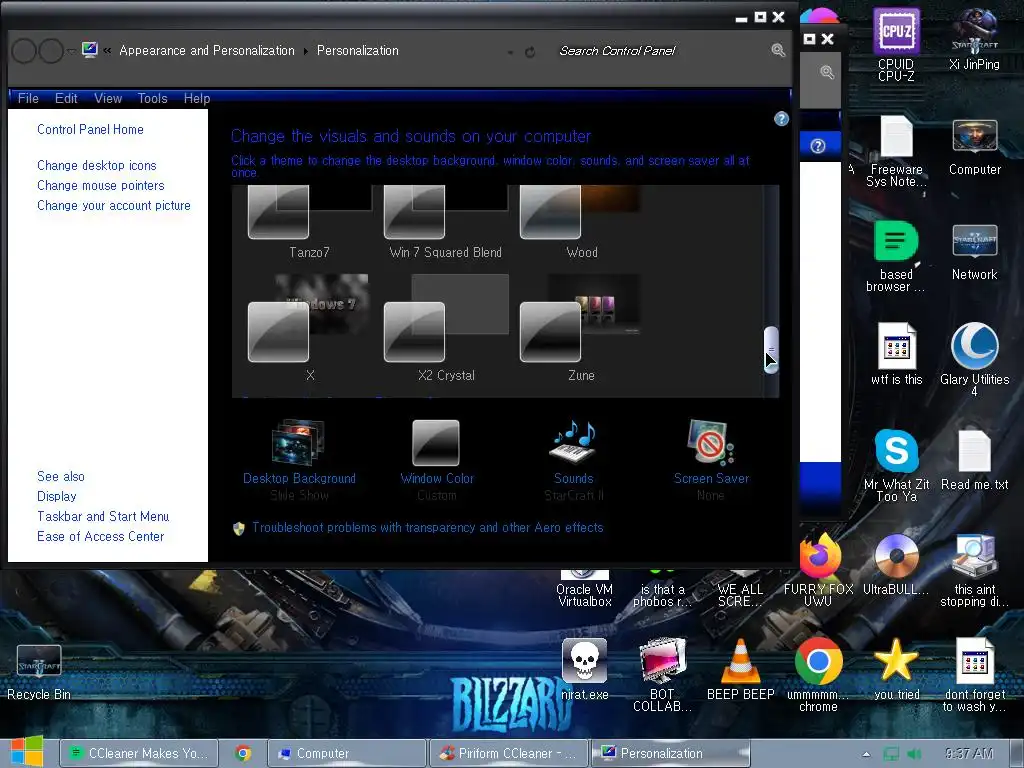Open the wtf is this file
The height and width of the screenshot is (768, 1024).
click(x=896, y=353)
